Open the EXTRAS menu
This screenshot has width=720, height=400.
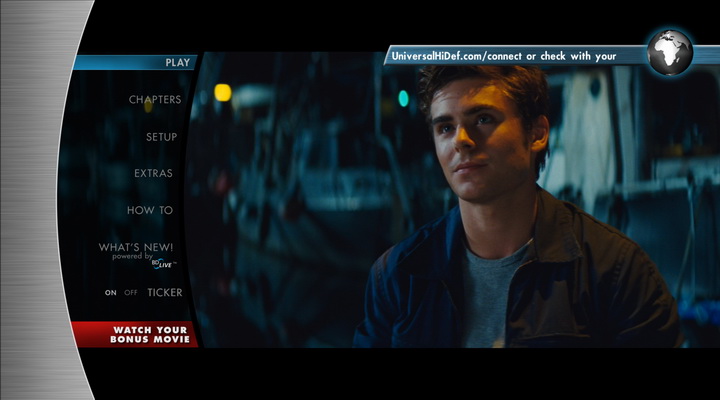[x=153, y=174]
